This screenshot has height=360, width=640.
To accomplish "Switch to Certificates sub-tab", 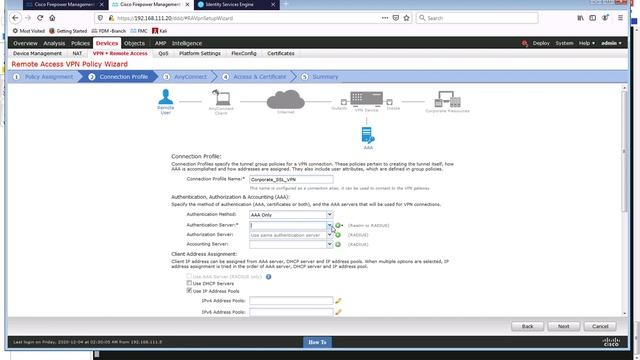I will 281,53.
